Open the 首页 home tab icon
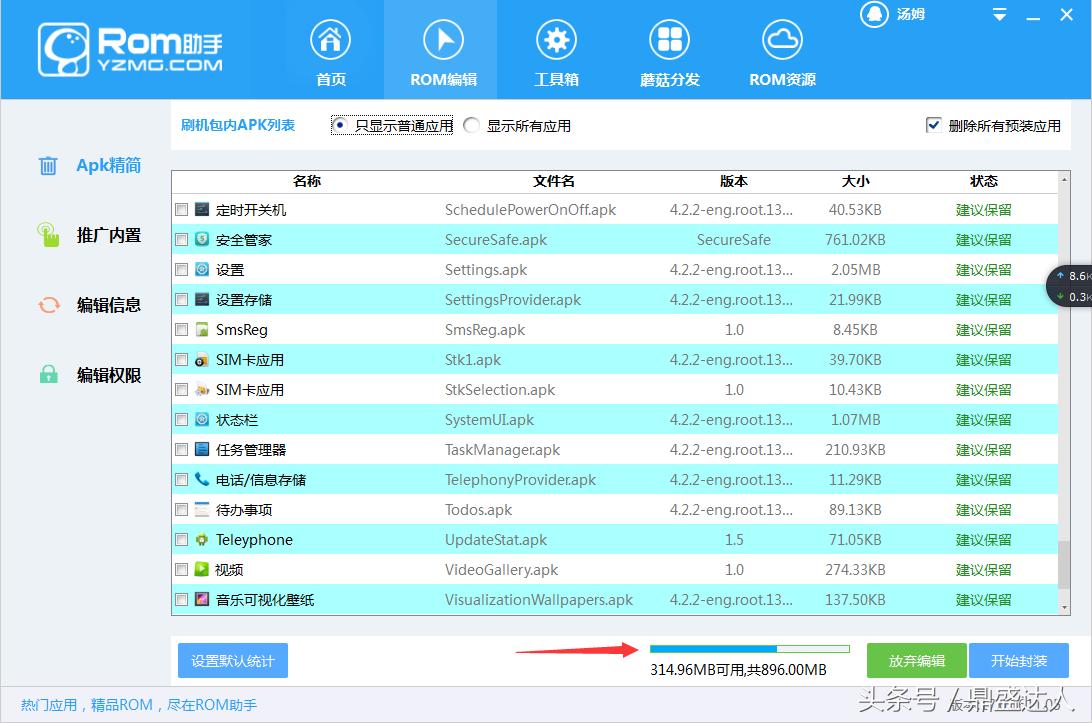The height and width of the screenshot is (723, 1092). pos(330,42)
